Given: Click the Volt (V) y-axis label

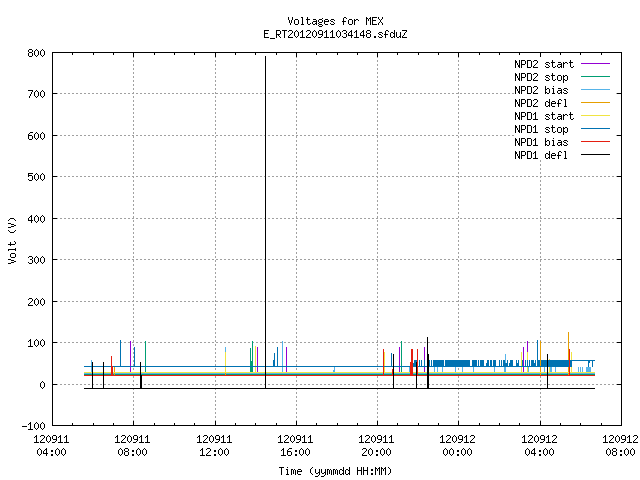Looking at the screenshot, I should coord(12,240).
